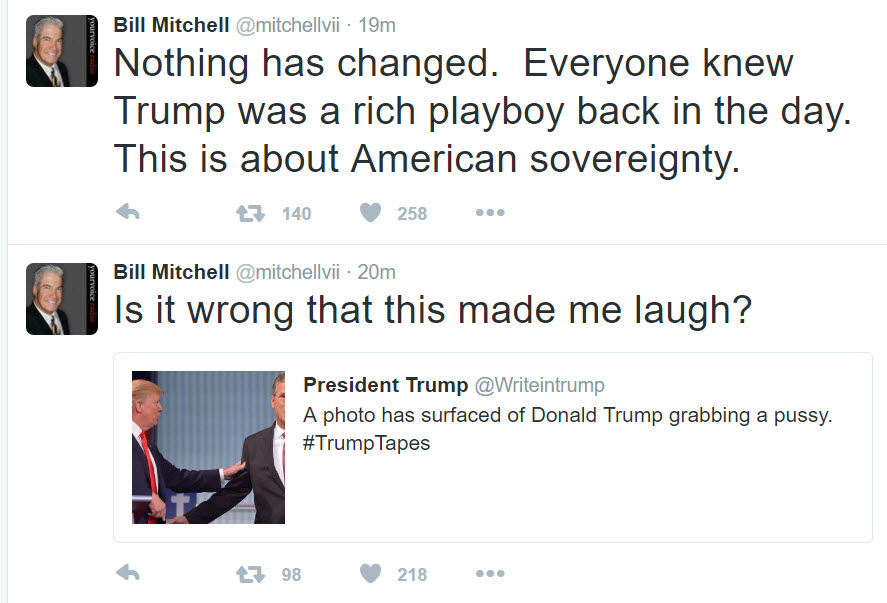Open Bill Mitchell's avatar on the 20m tweet
887x603 pixels.
pos(62,299)
